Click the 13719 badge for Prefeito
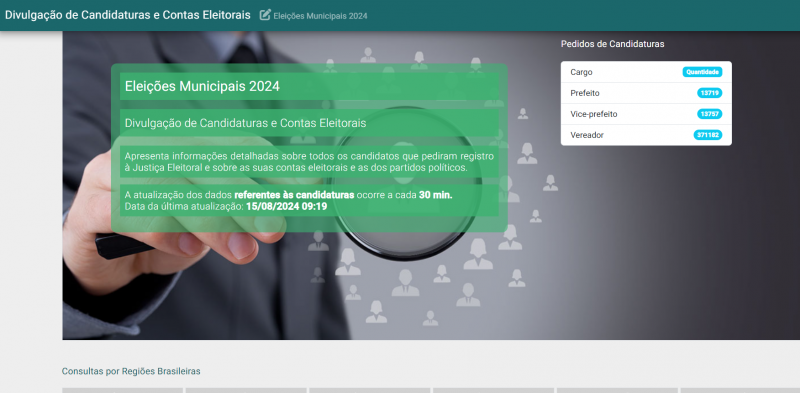The width and height of the screenshot is (800, 393). [710, 93]
